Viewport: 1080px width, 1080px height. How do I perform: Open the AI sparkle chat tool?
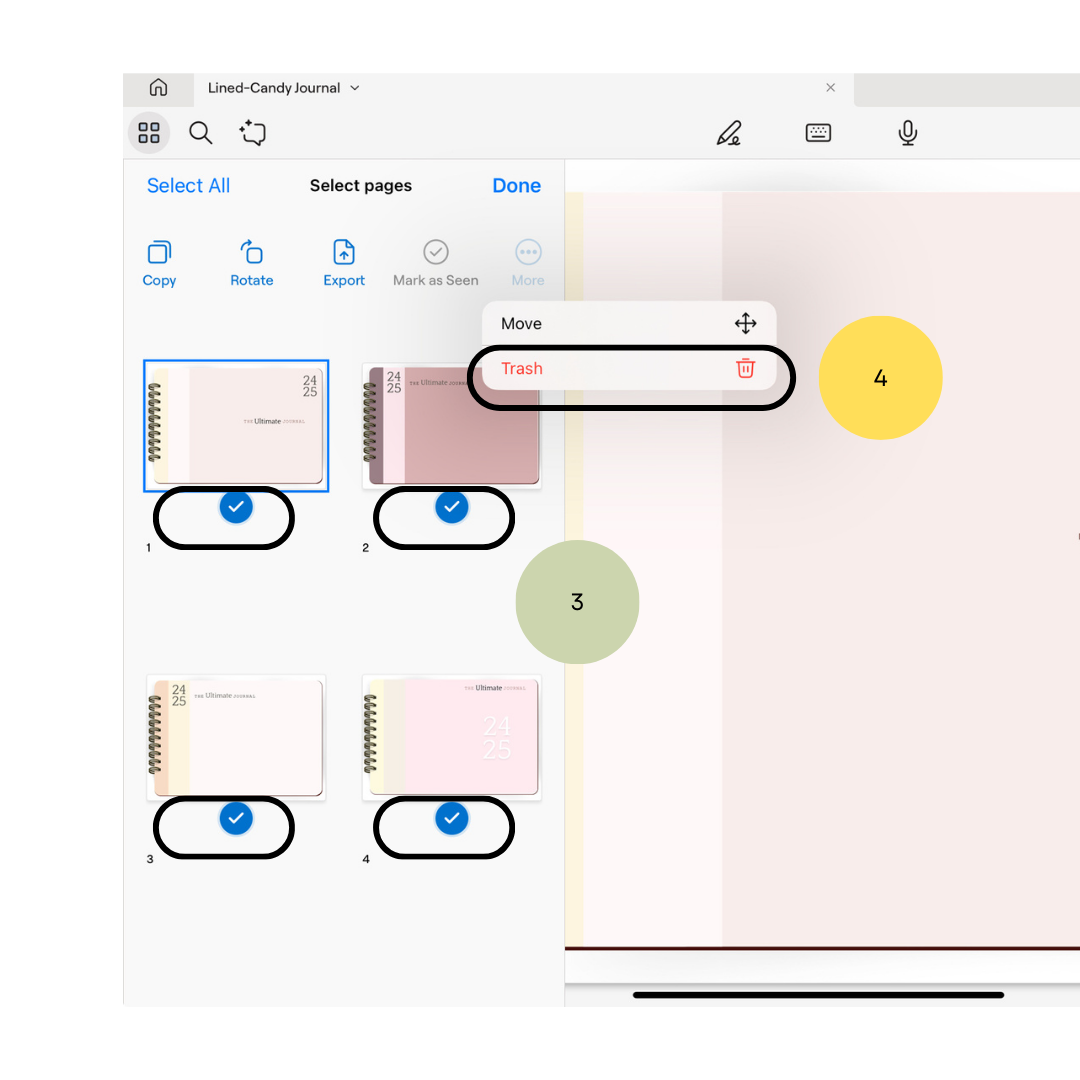[x=253, y=133]
